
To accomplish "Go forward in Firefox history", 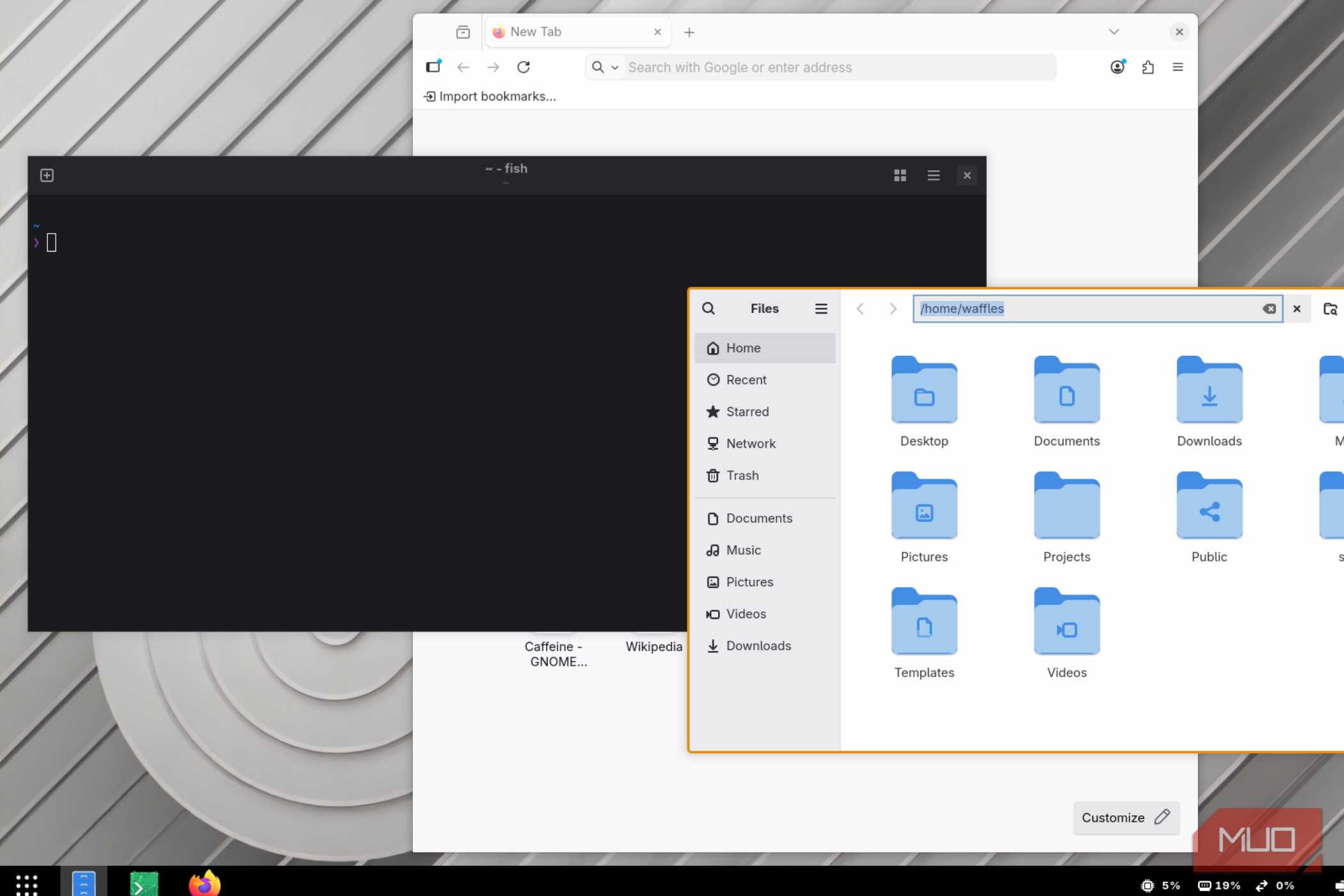I will coord(493,67).
